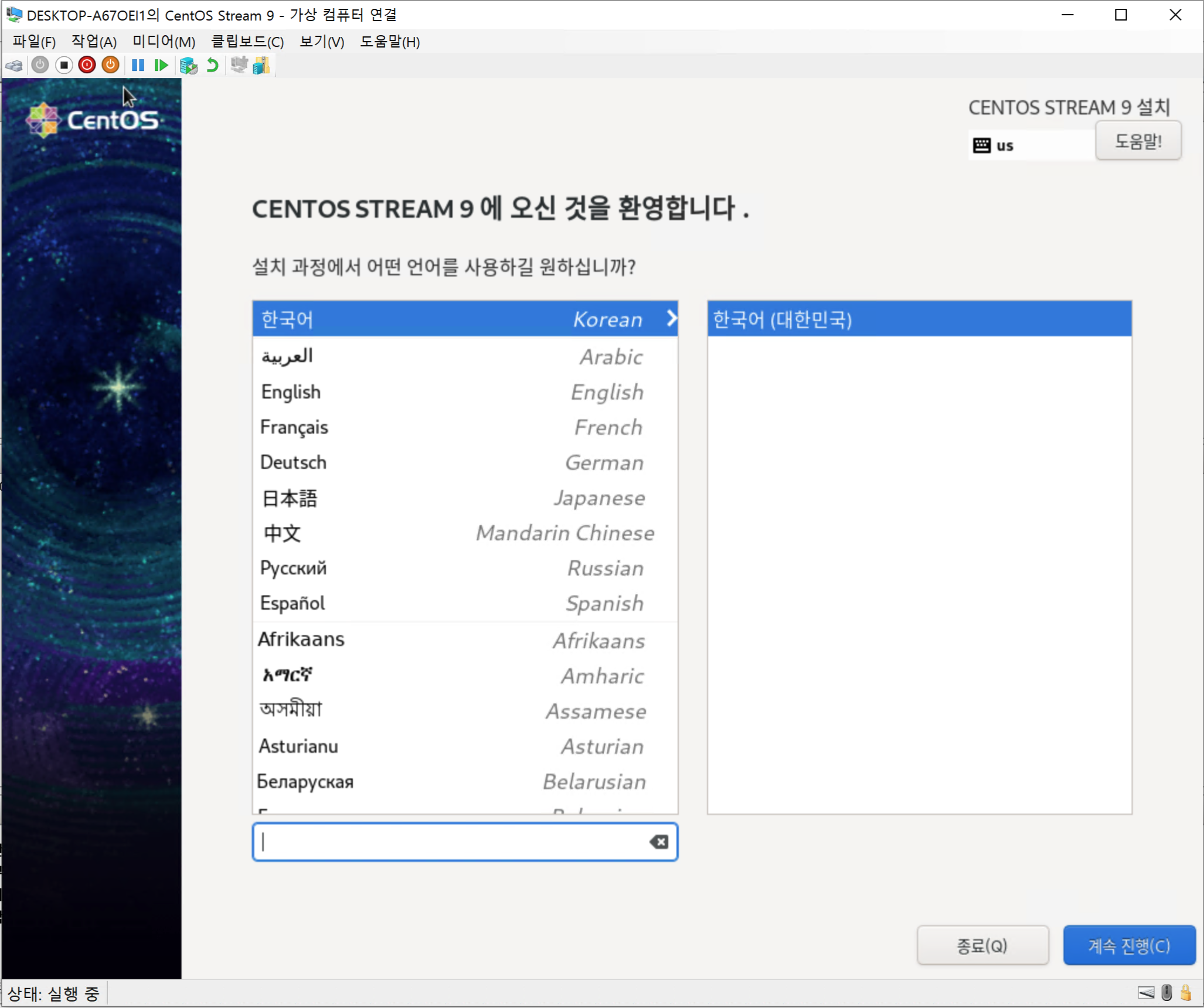Select Русский Russian in the list
Viewport: 1204px width, 1008px height.
click(465, 568)
